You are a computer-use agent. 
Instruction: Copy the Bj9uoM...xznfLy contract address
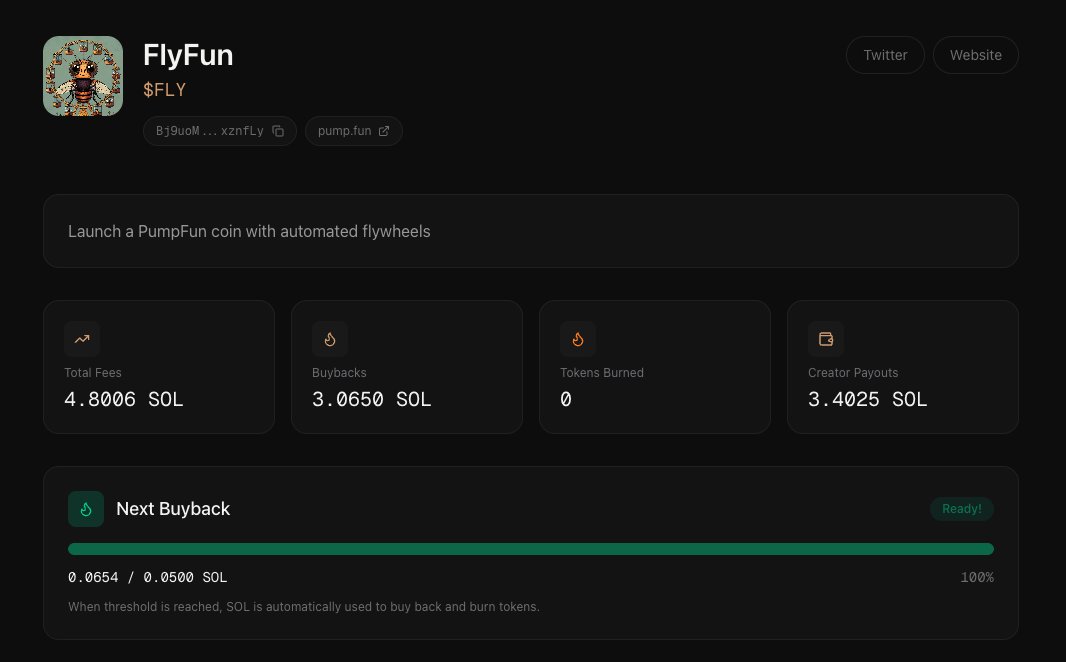tap(278, 131)
